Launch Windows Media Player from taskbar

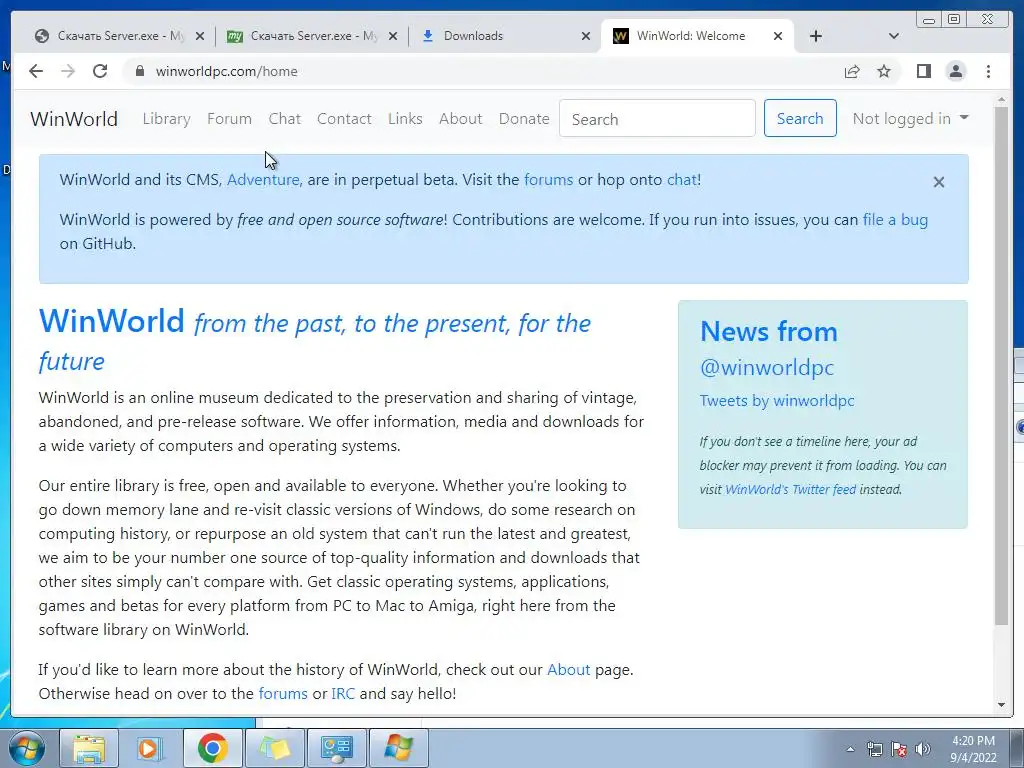click(150, 748)
